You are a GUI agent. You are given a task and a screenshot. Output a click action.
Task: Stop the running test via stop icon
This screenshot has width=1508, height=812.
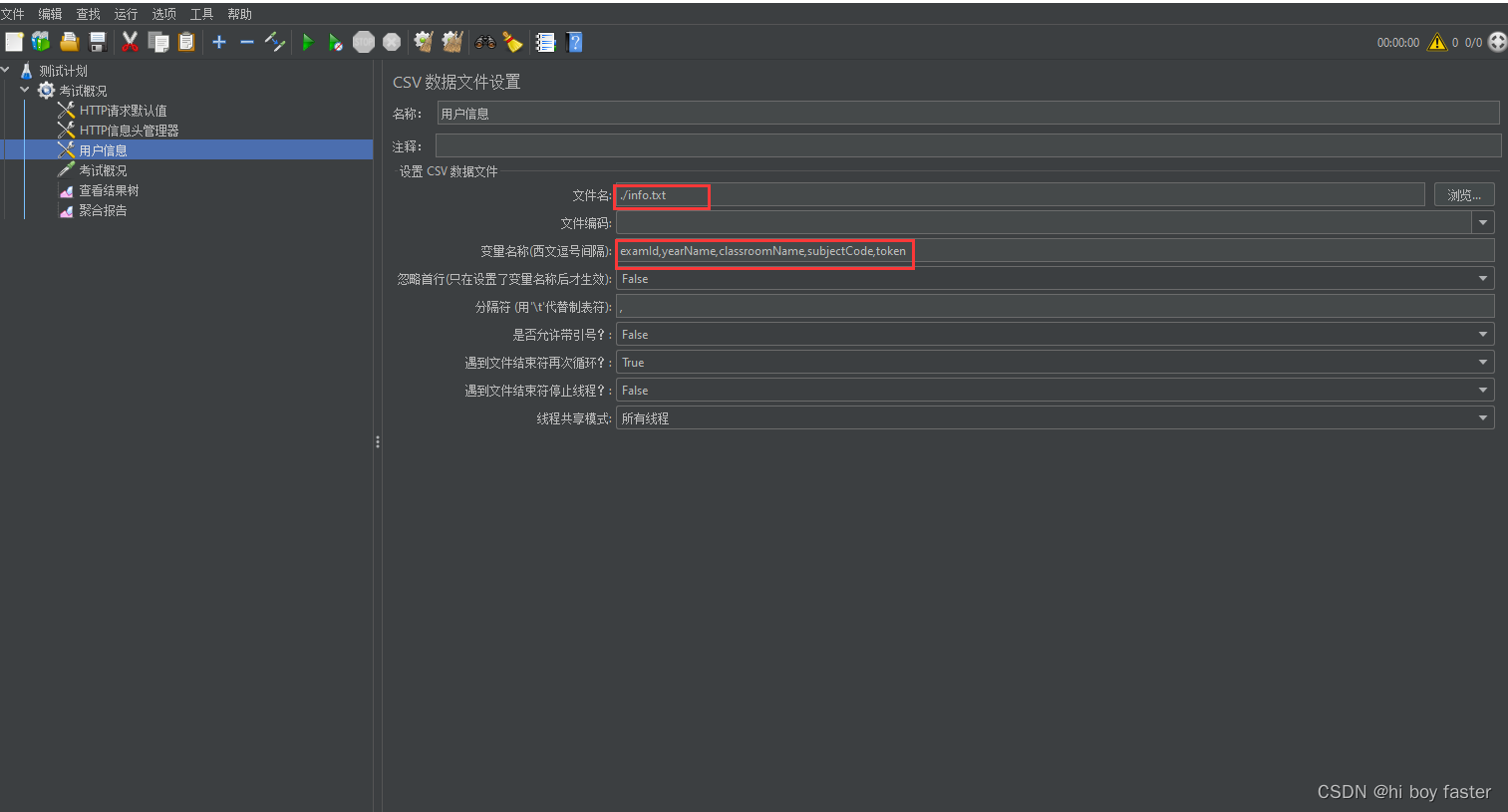pyautogui.click(x=364, y=42)
